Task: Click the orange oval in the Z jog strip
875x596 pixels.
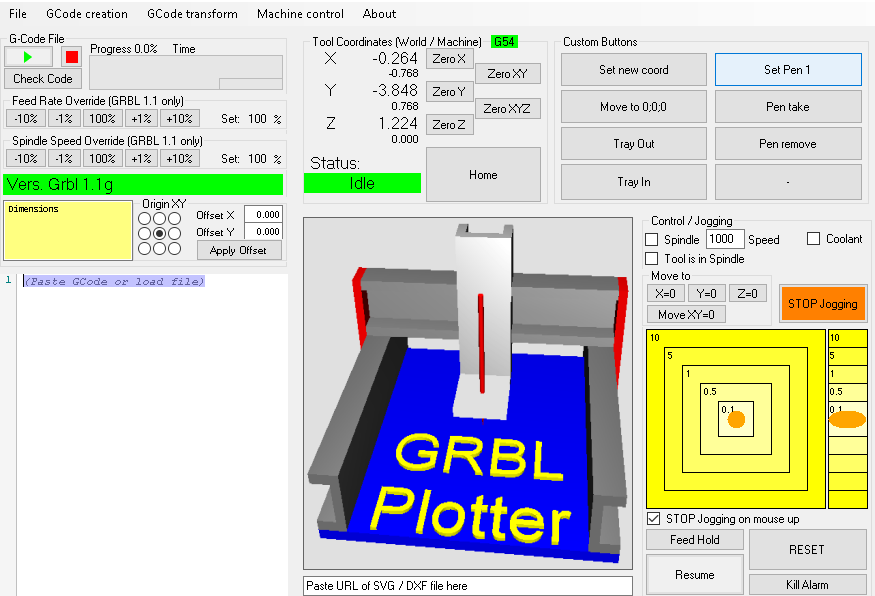Action: [x=847, y=419]
